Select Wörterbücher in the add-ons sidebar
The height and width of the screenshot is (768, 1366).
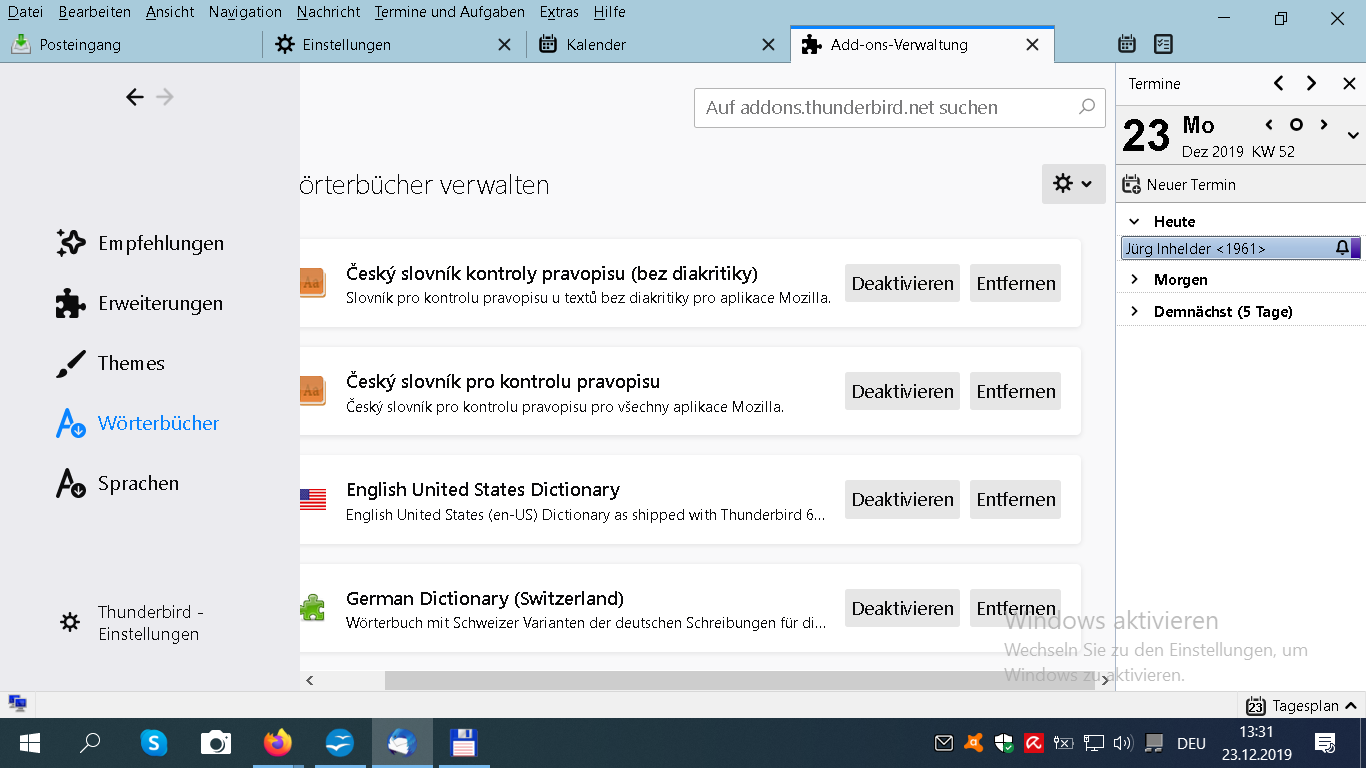click(138, 423)
